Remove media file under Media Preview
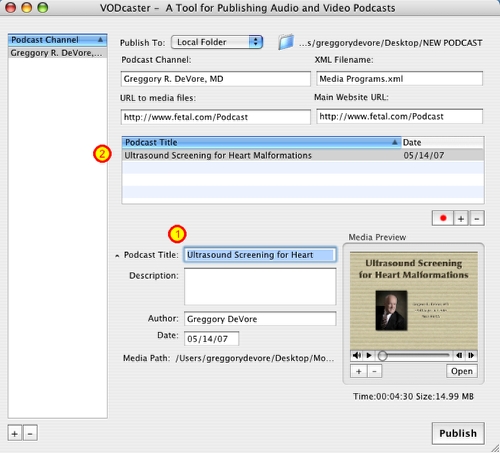The image size is (500, 453). coord(374,371)
